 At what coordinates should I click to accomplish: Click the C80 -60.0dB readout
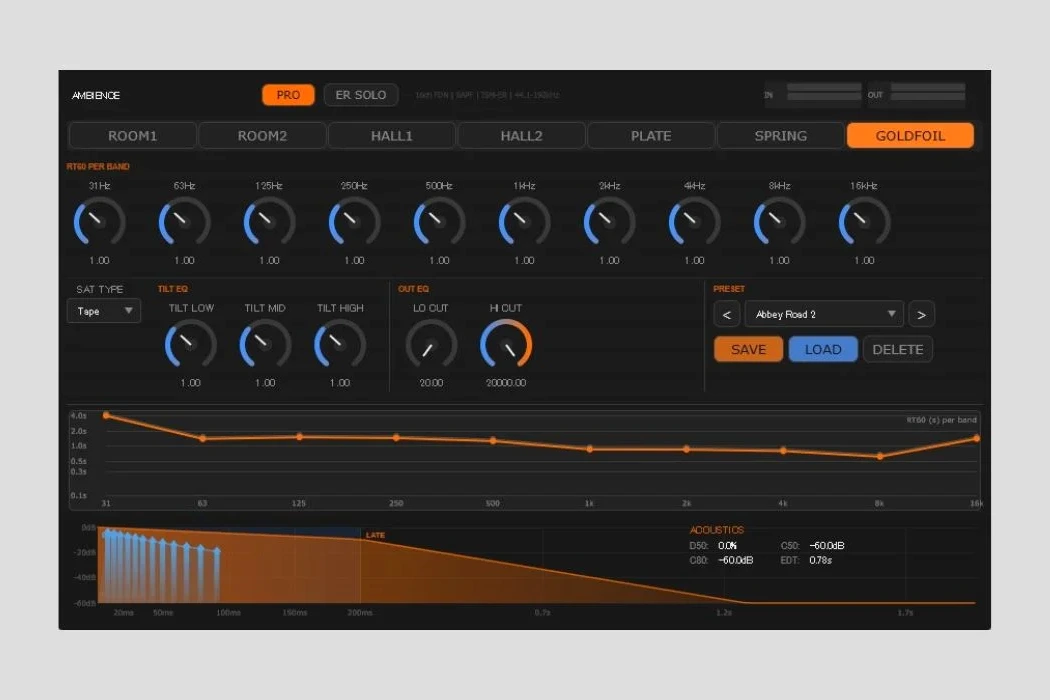(721, 561)
